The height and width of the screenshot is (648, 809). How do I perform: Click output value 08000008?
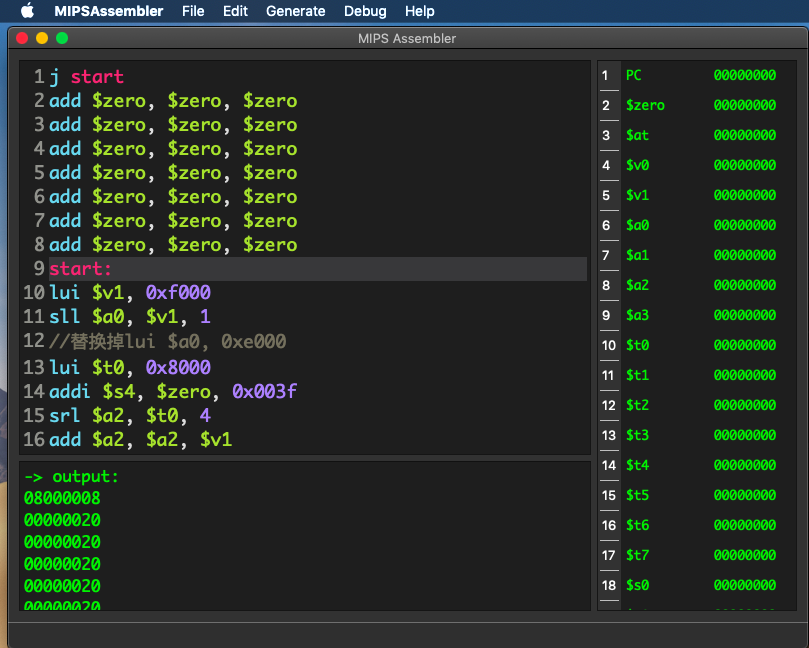pyautogui.click(x=62, y=498)
